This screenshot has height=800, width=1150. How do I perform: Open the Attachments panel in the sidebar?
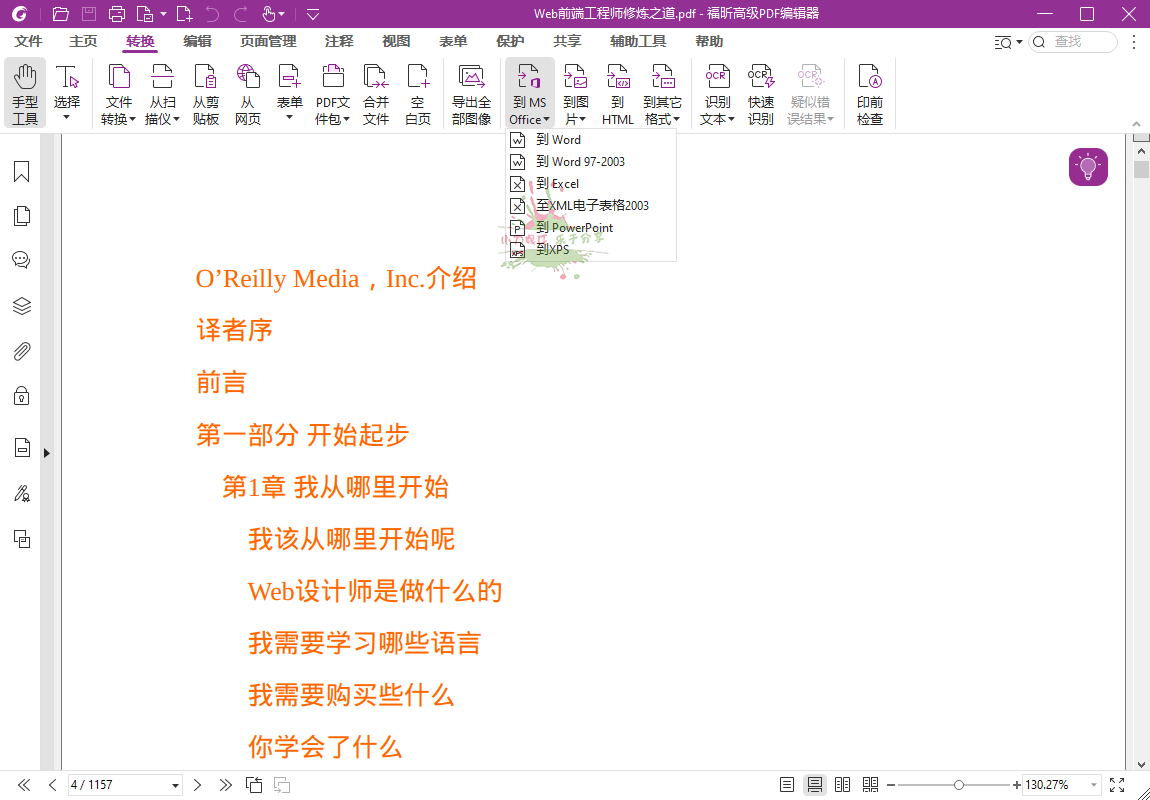[21, 350]
